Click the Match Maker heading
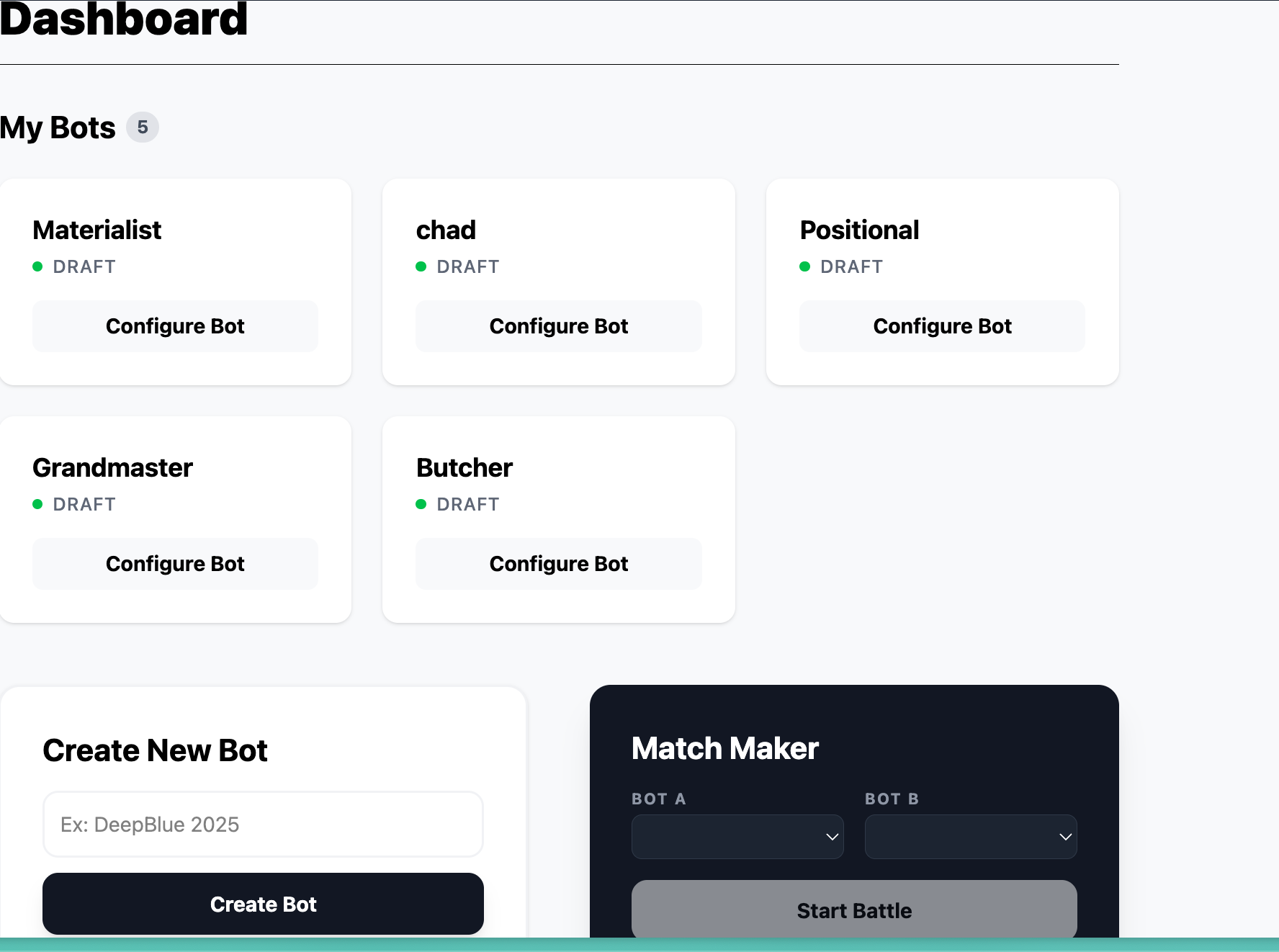The image size is (1279, 952). (725, 749)
